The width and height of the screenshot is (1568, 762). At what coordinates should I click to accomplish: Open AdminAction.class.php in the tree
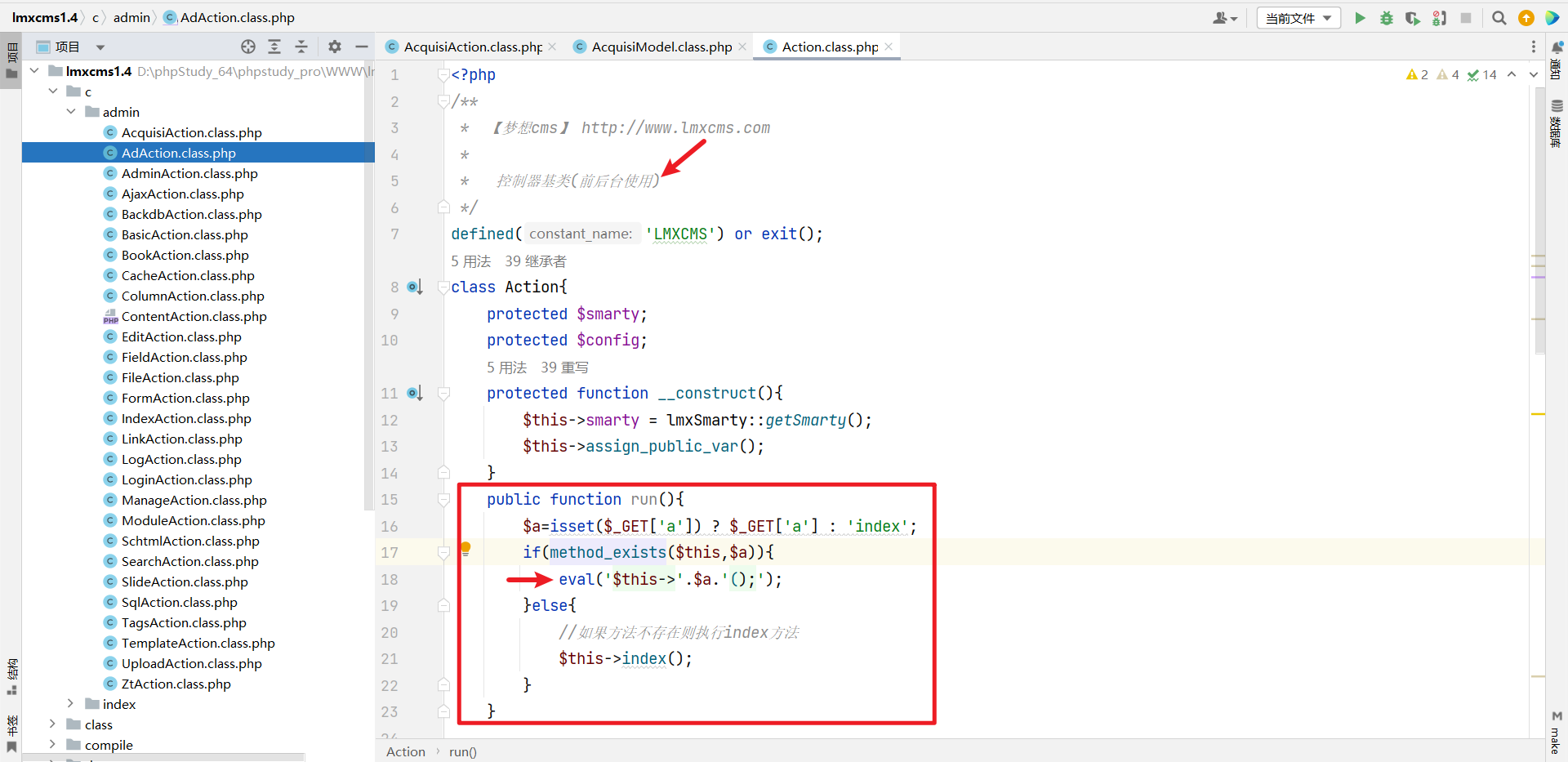point(189,173)
